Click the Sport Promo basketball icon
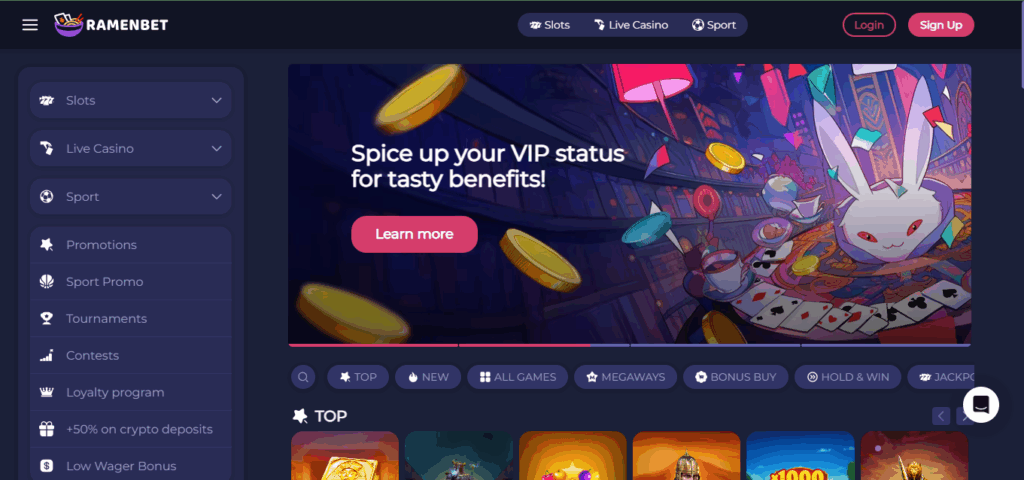This screenshot has height=480, width=1024. (46, 281)
